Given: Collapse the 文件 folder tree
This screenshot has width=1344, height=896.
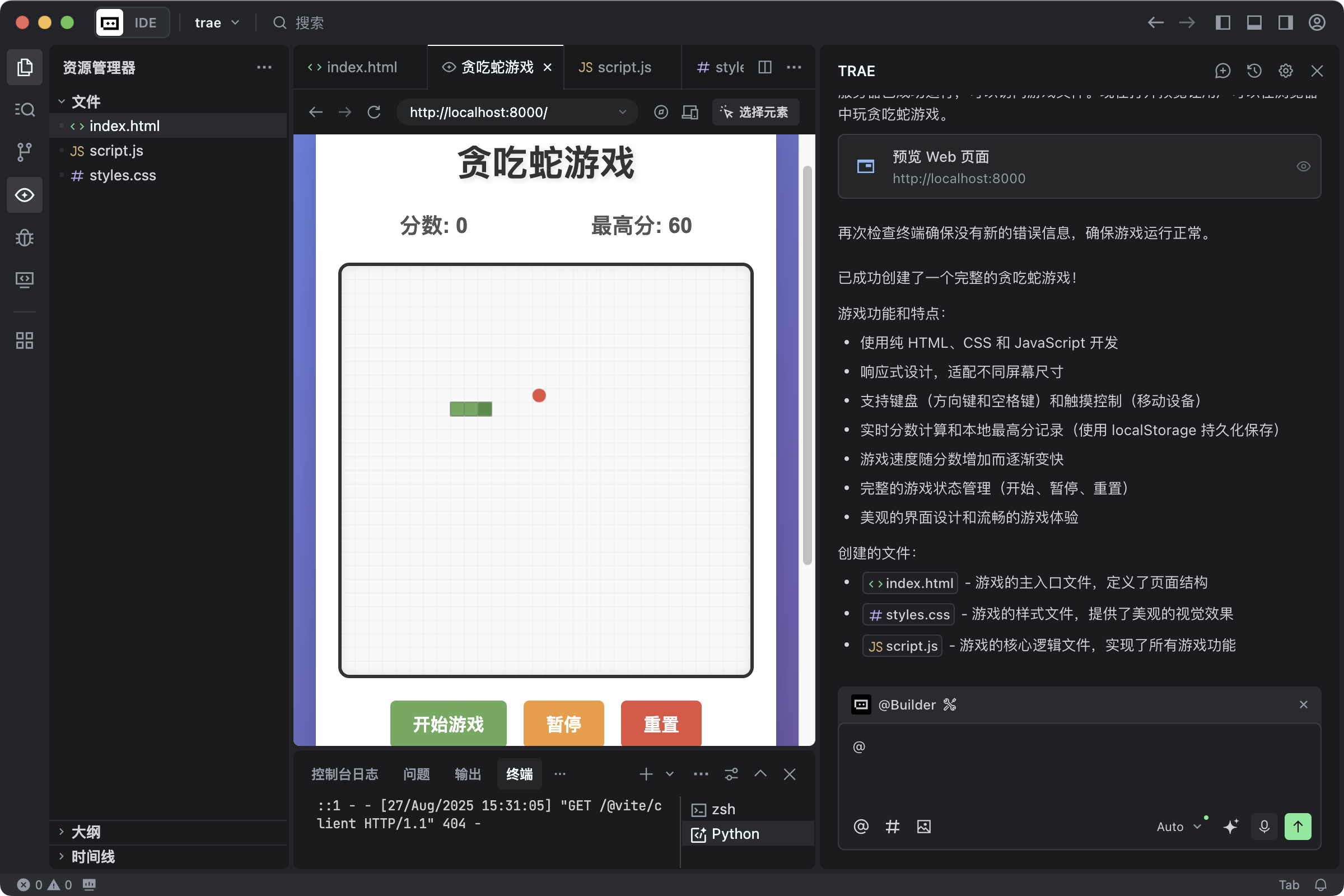Looking at the screenshot, I should [61, 101].
